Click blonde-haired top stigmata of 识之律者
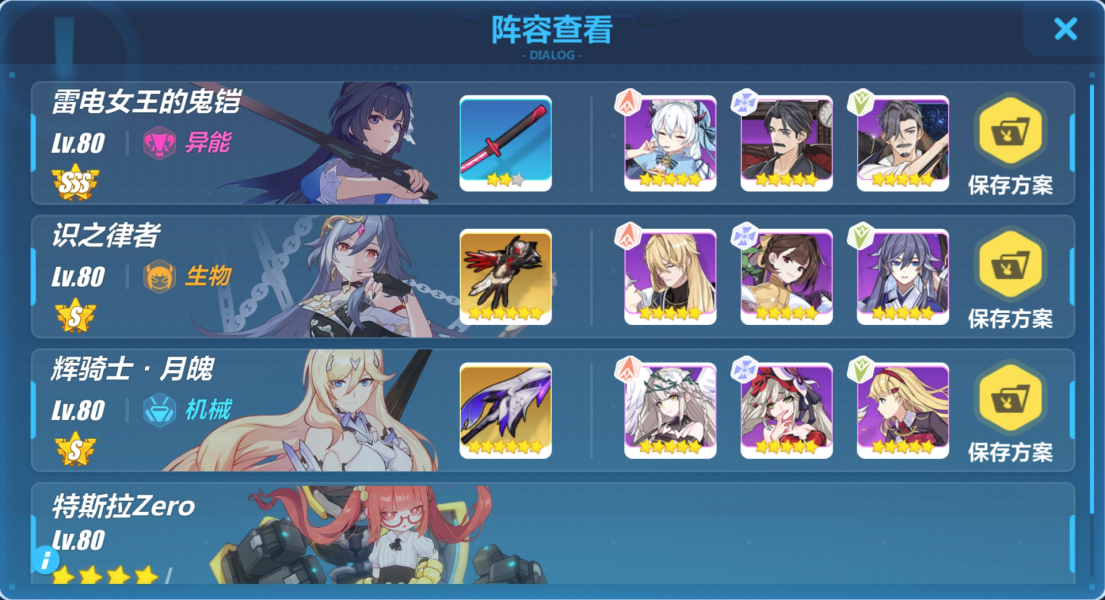Screen dimensions: 1105x600 point(670,277)
